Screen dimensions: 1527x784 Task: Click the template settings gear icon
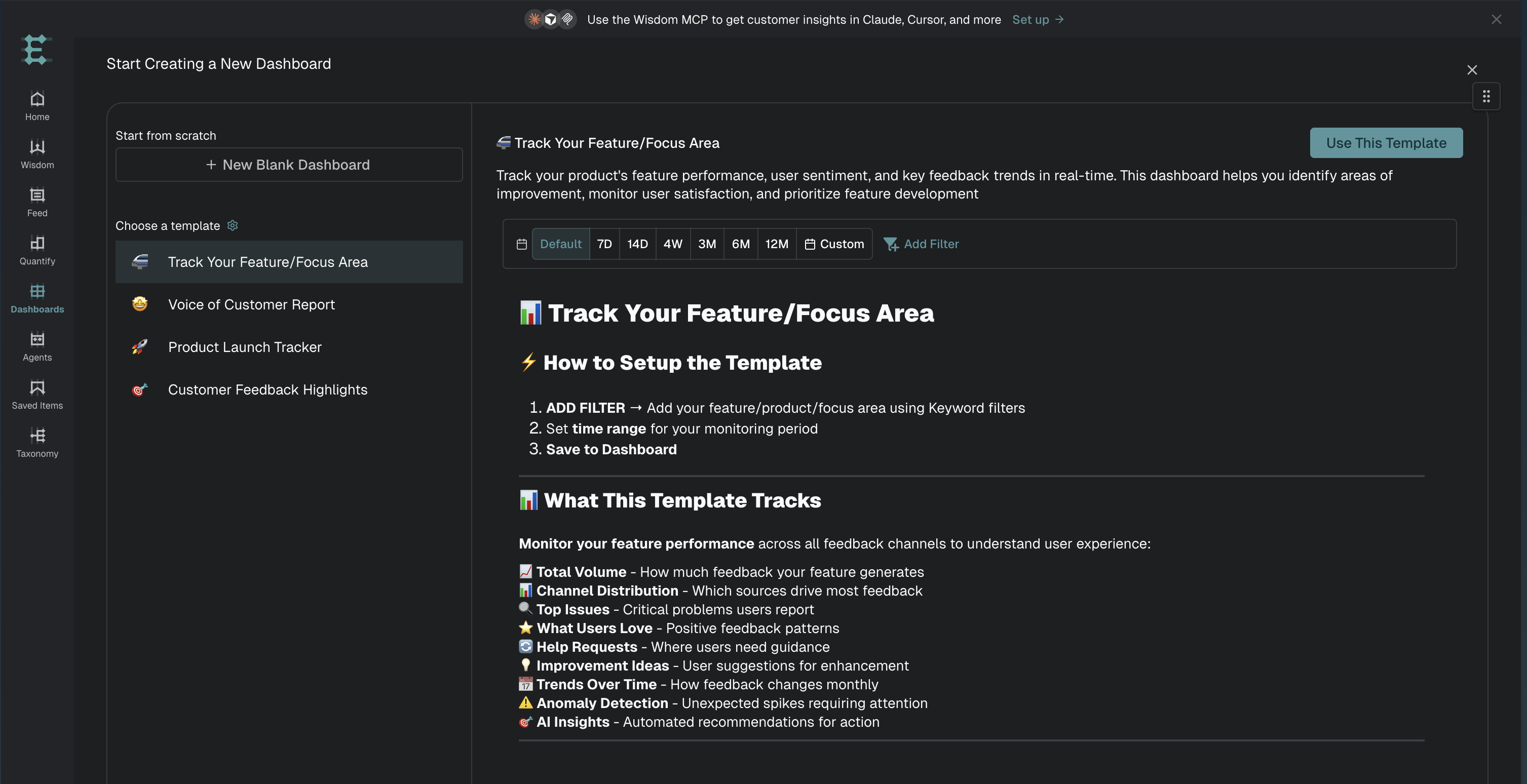point(233,225)
